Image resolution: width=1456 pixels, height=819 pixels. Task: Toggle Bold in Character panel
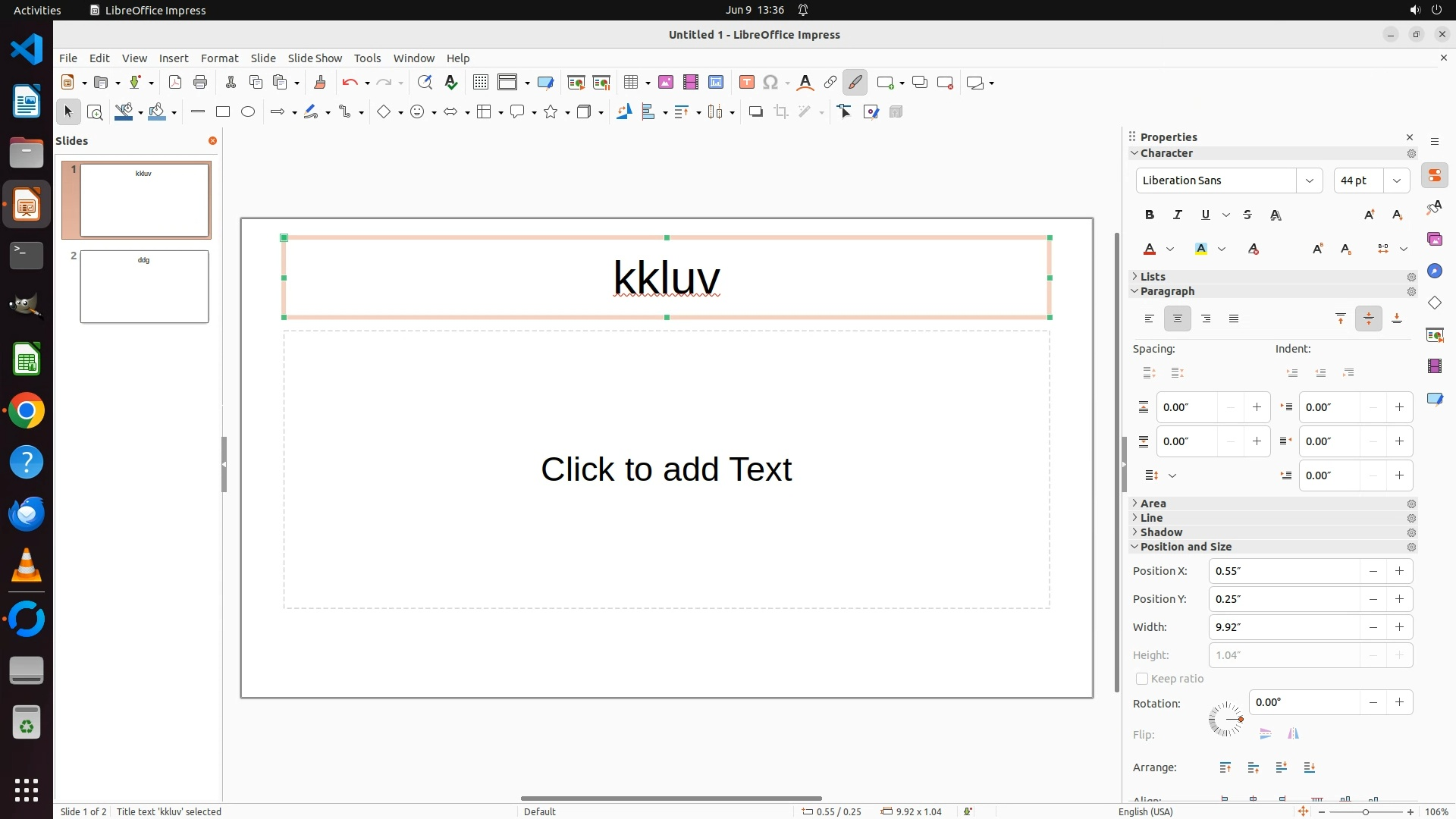(1150, 215)
